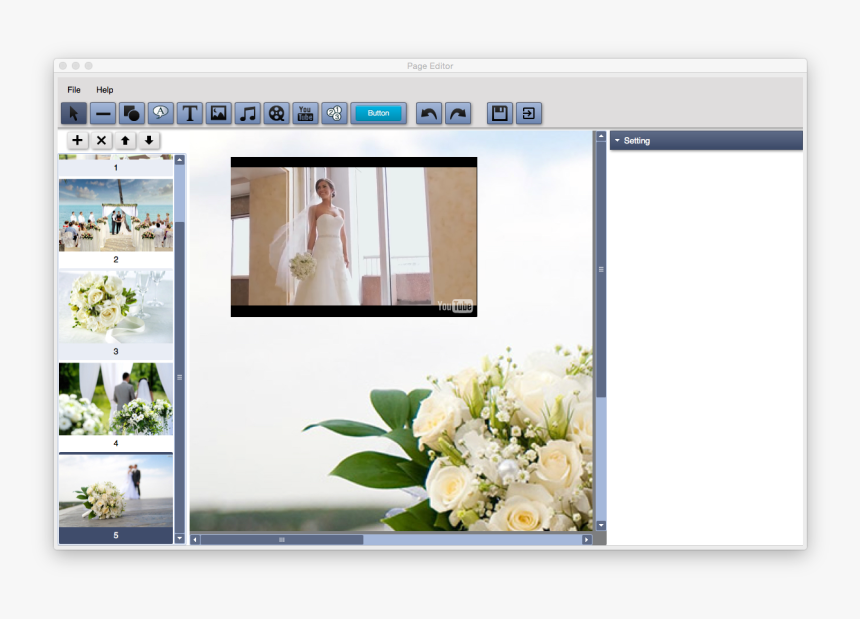Undo the last action
Viewport: 860px width, 619px height.
(428, 113)
